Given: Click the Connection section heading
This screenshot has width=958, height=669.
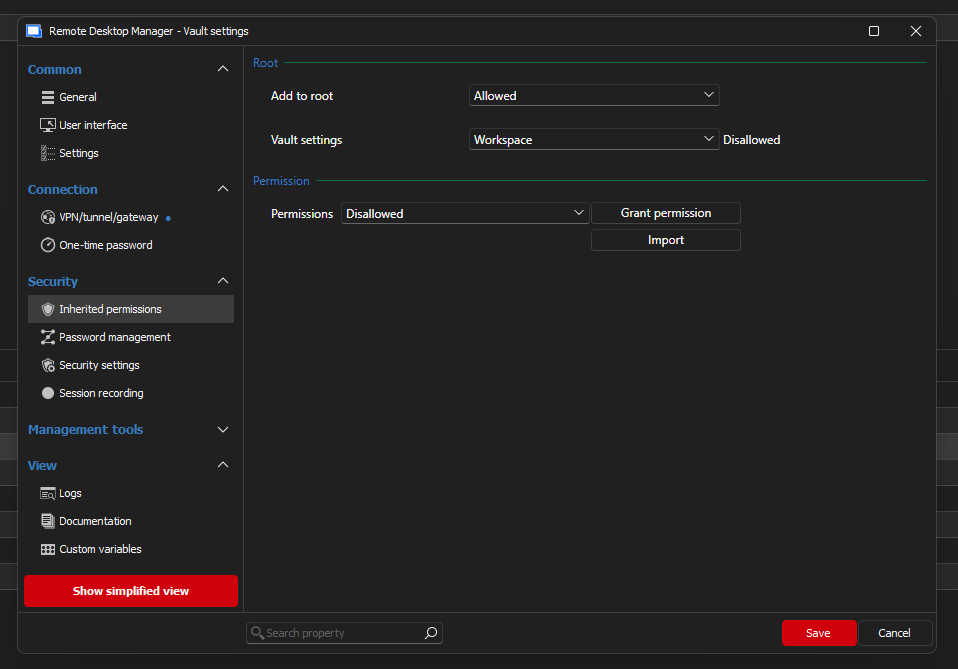Looking at the screenshot, I should pyautogui.click(x=63, y=189).
